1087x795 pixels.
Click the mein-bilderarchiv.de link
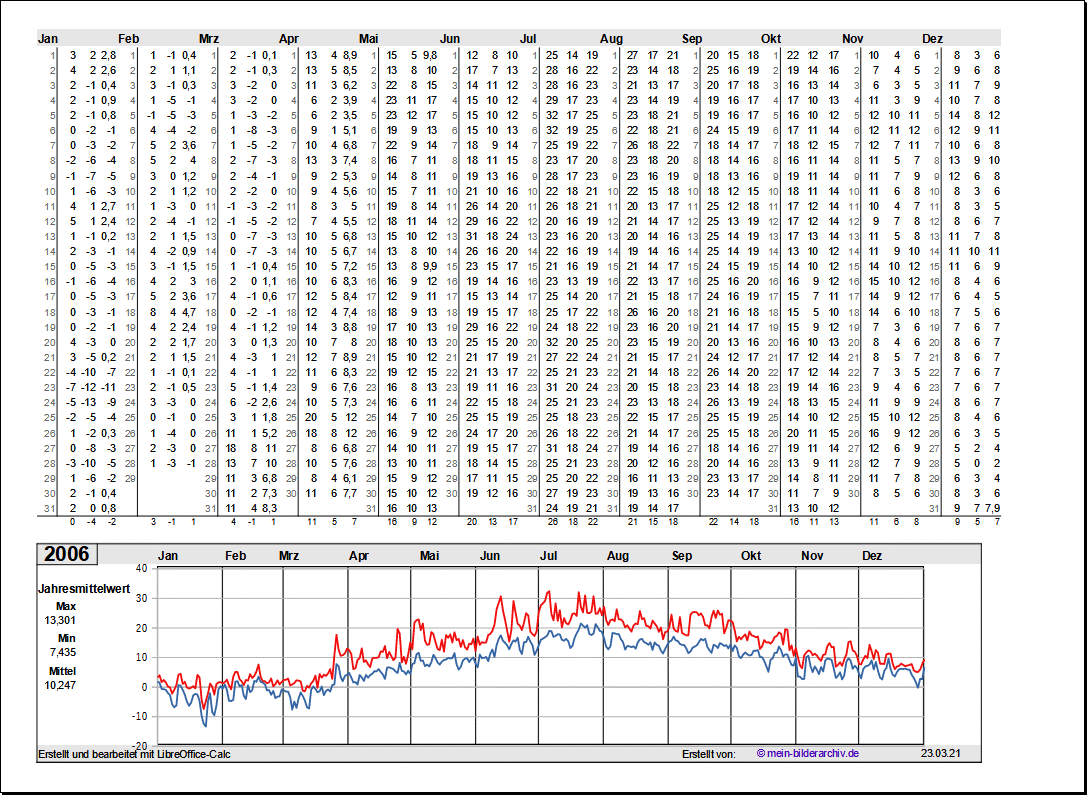808,754
